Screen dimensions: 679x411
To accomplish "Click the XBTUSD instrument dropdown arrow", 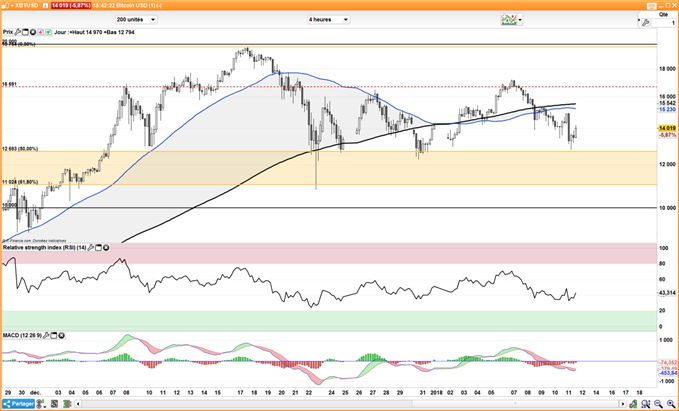I will pos(11,5).
